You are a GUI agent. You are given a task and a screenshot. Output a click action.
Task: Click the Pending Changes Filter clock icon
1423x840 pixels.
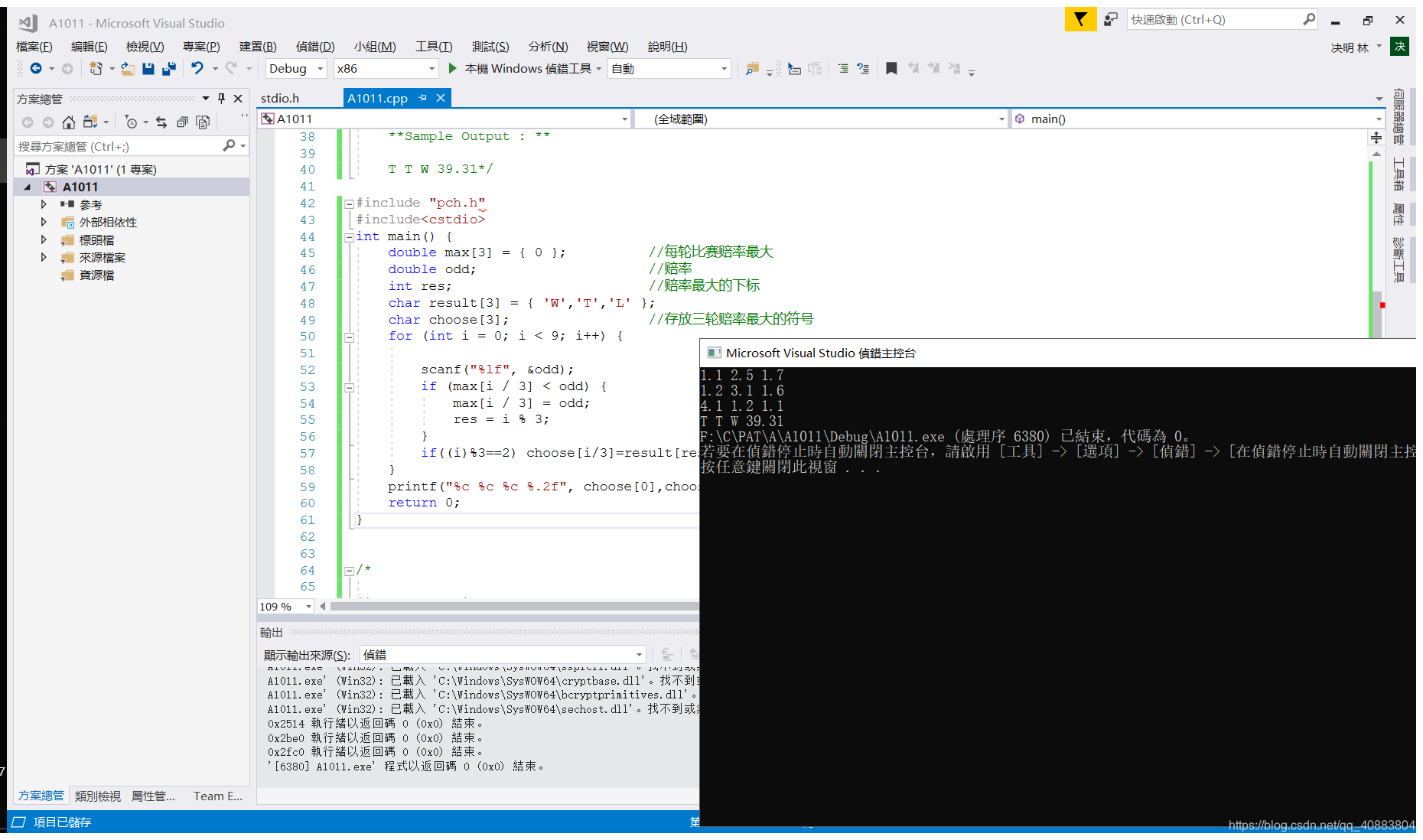point(132,122)
